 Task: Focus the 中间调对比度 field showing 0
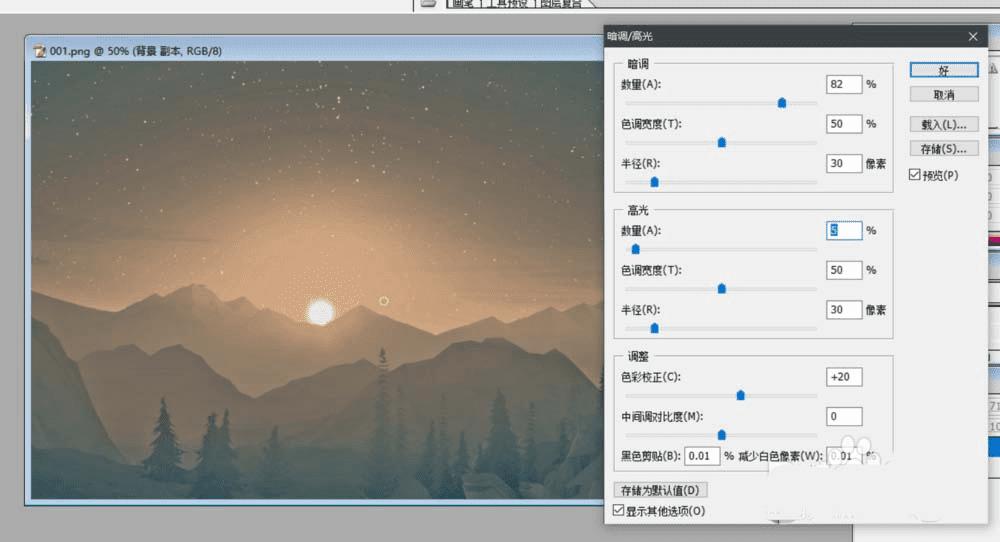(x=844, y=416)
